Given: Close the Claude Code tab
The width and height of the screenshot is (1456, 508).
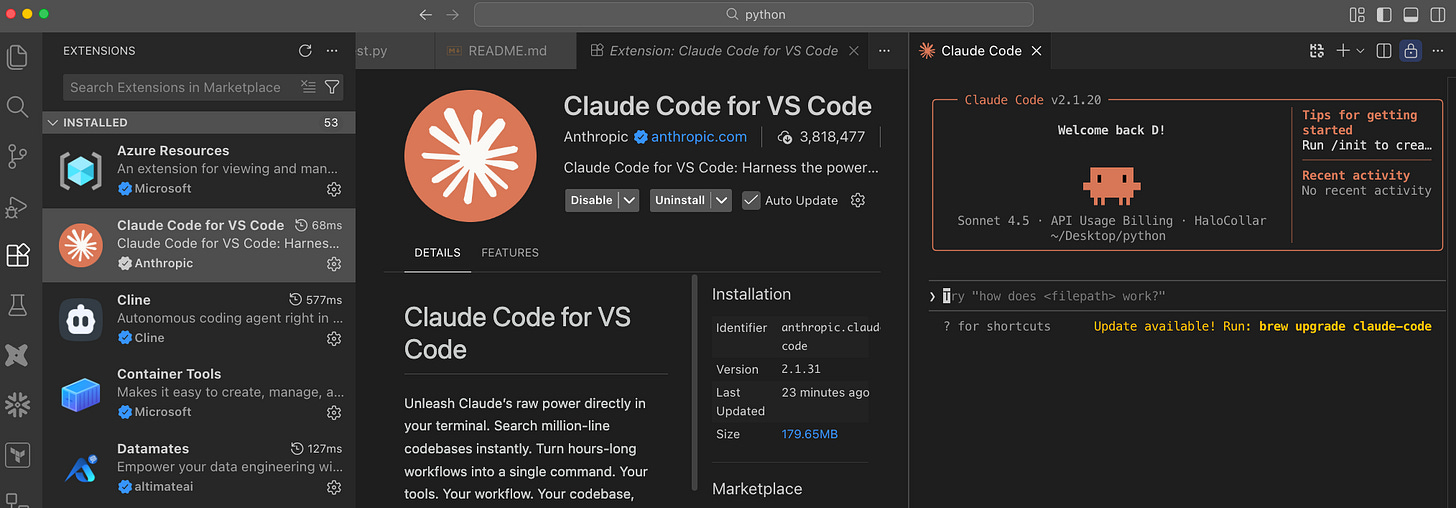Looking at the screenshot, I should point(1036,50).
